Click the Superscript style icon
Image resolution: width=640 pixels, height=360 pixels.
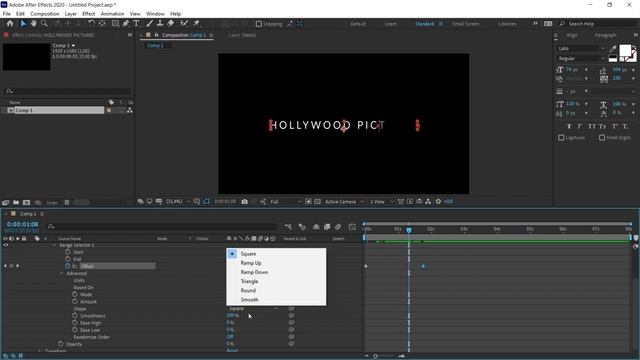pyautogui.click(x=615, y=127)
